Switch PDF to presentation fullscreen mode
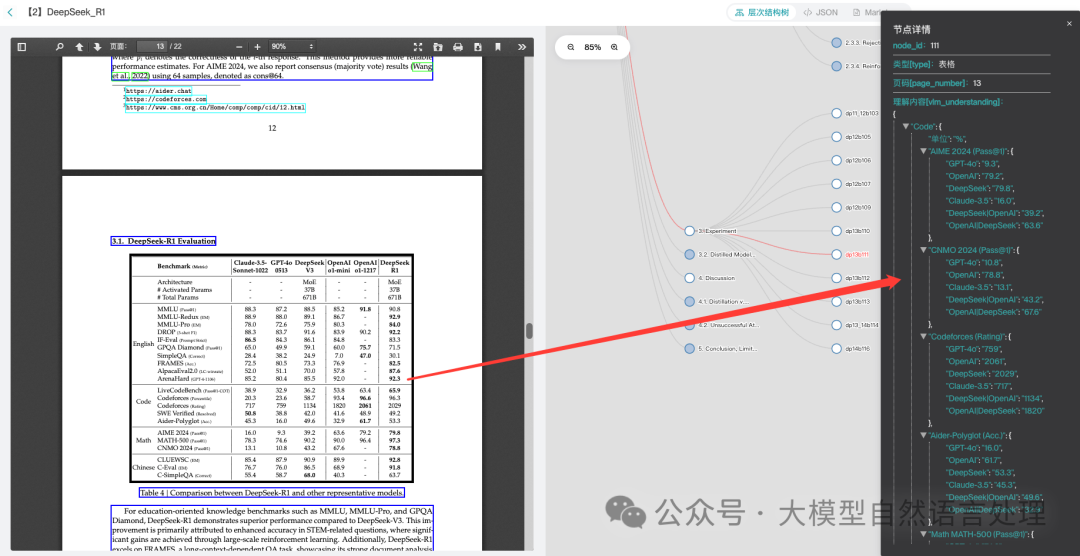Viewport: 1080px width, 556px height. (417, 47)
